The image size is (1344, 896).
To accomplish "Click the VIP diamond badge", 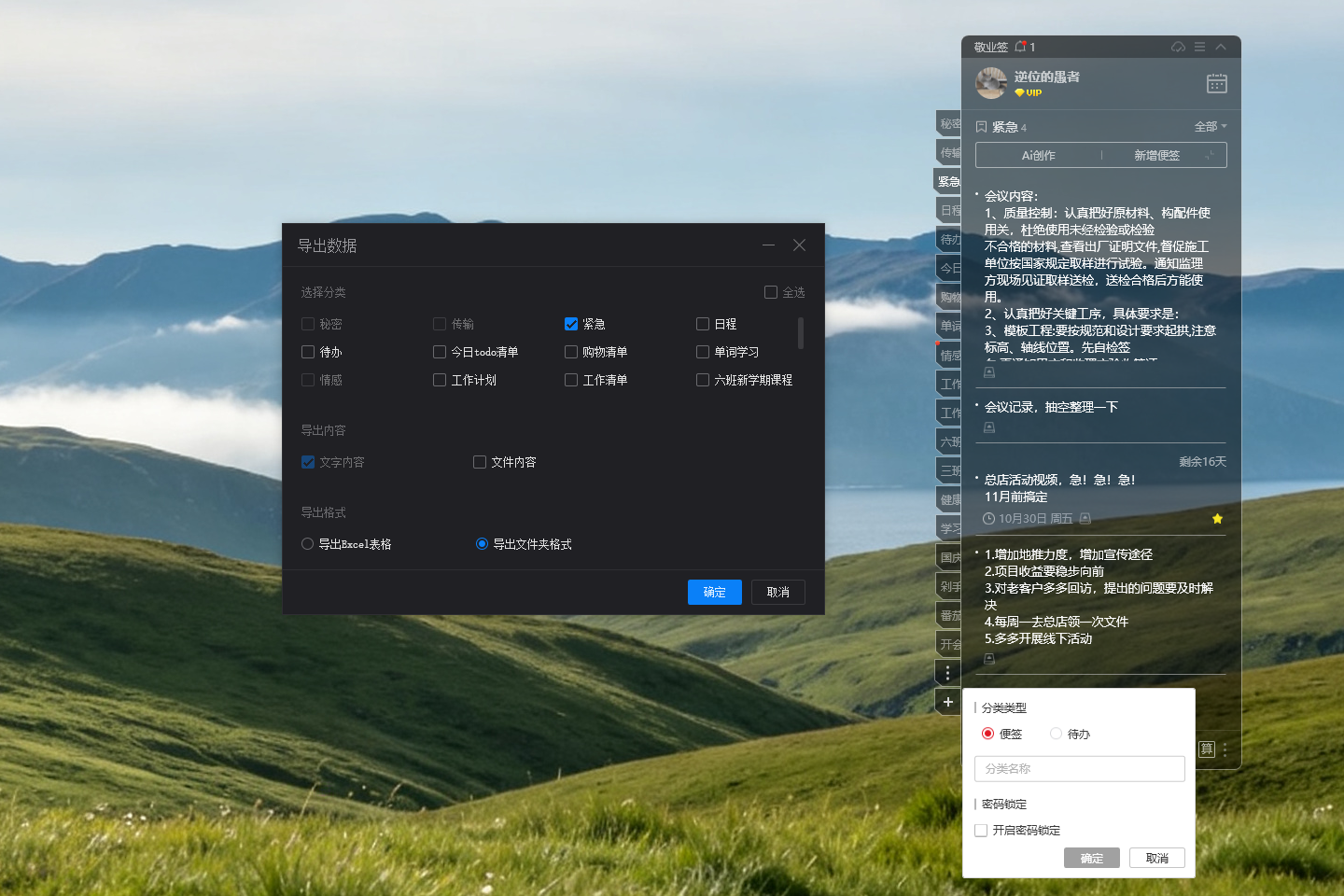I will coord(1028,93).
